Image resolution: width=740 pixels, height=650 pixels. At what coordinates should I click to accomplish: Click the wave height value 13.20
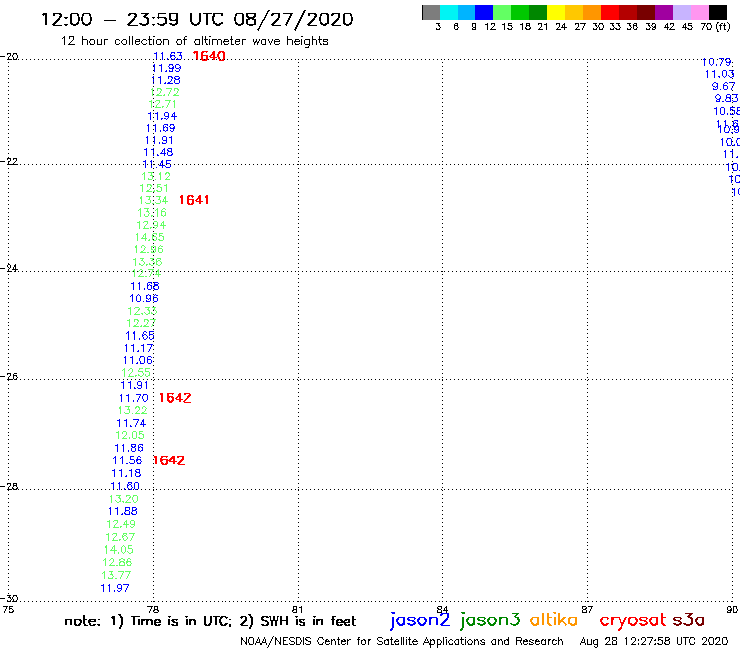tap(124, 499)
